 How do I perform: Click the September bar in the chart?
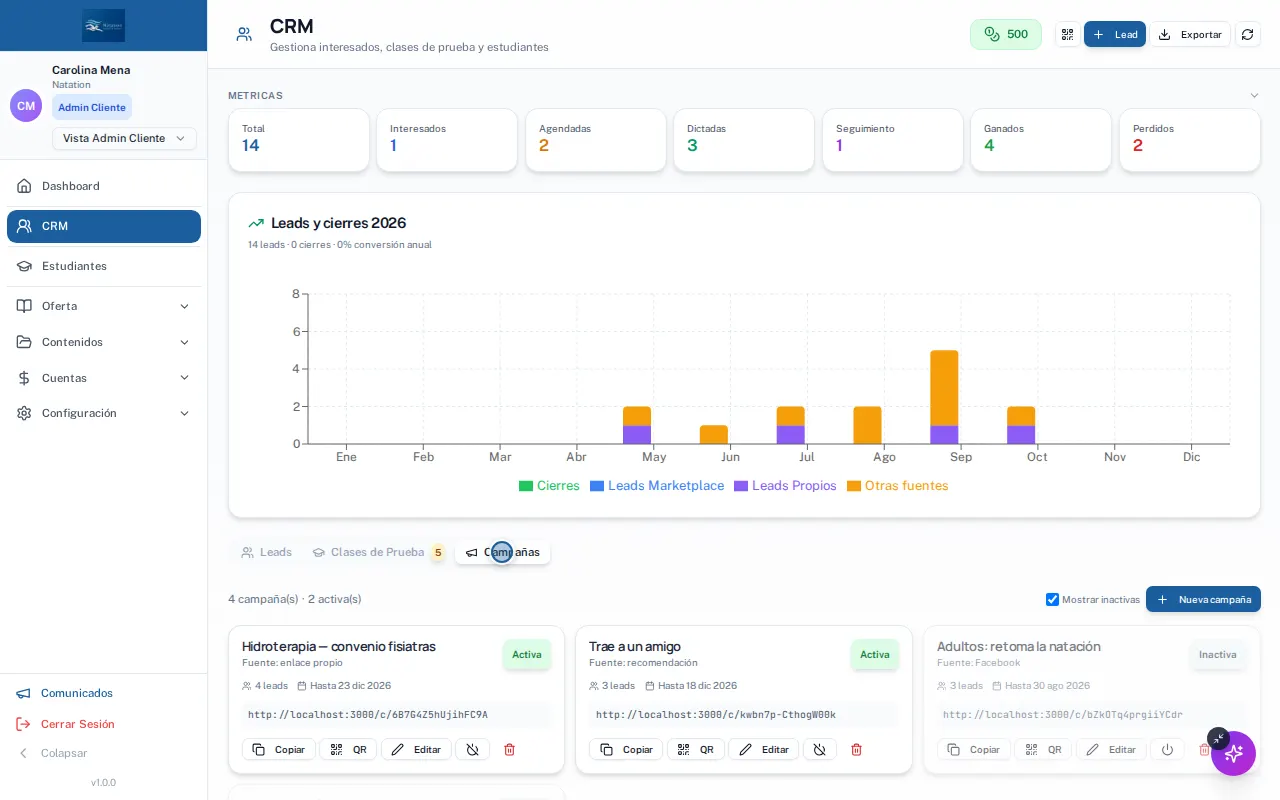pos(944,397)
